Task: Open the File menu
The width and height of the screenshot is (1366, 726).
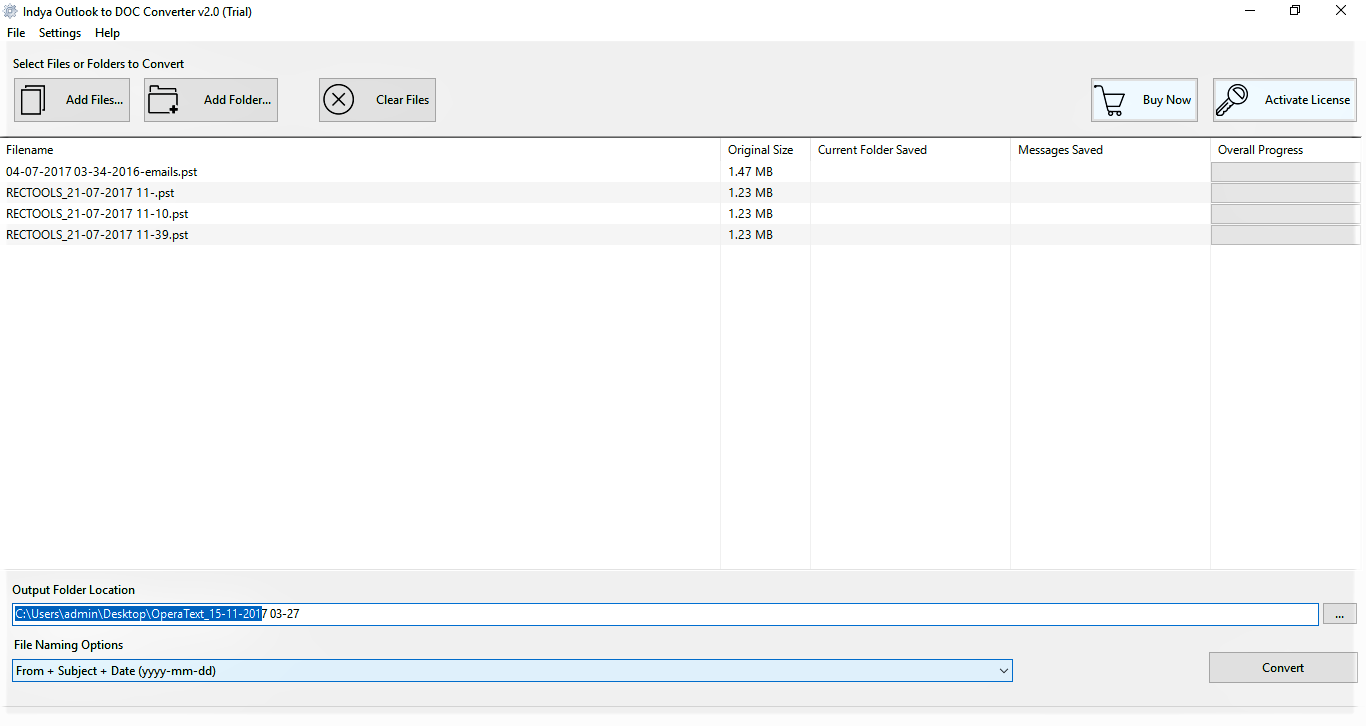Action: tap(16, 33)
